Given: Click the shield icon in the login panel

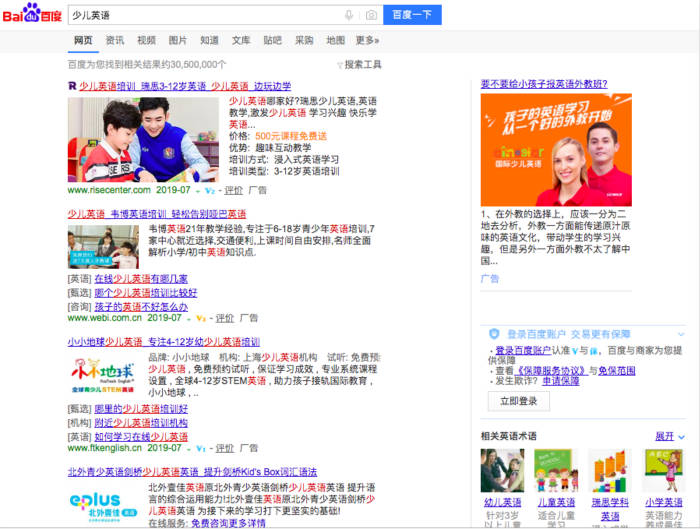Looking at the screenshot, I should (x=494, y=334).
